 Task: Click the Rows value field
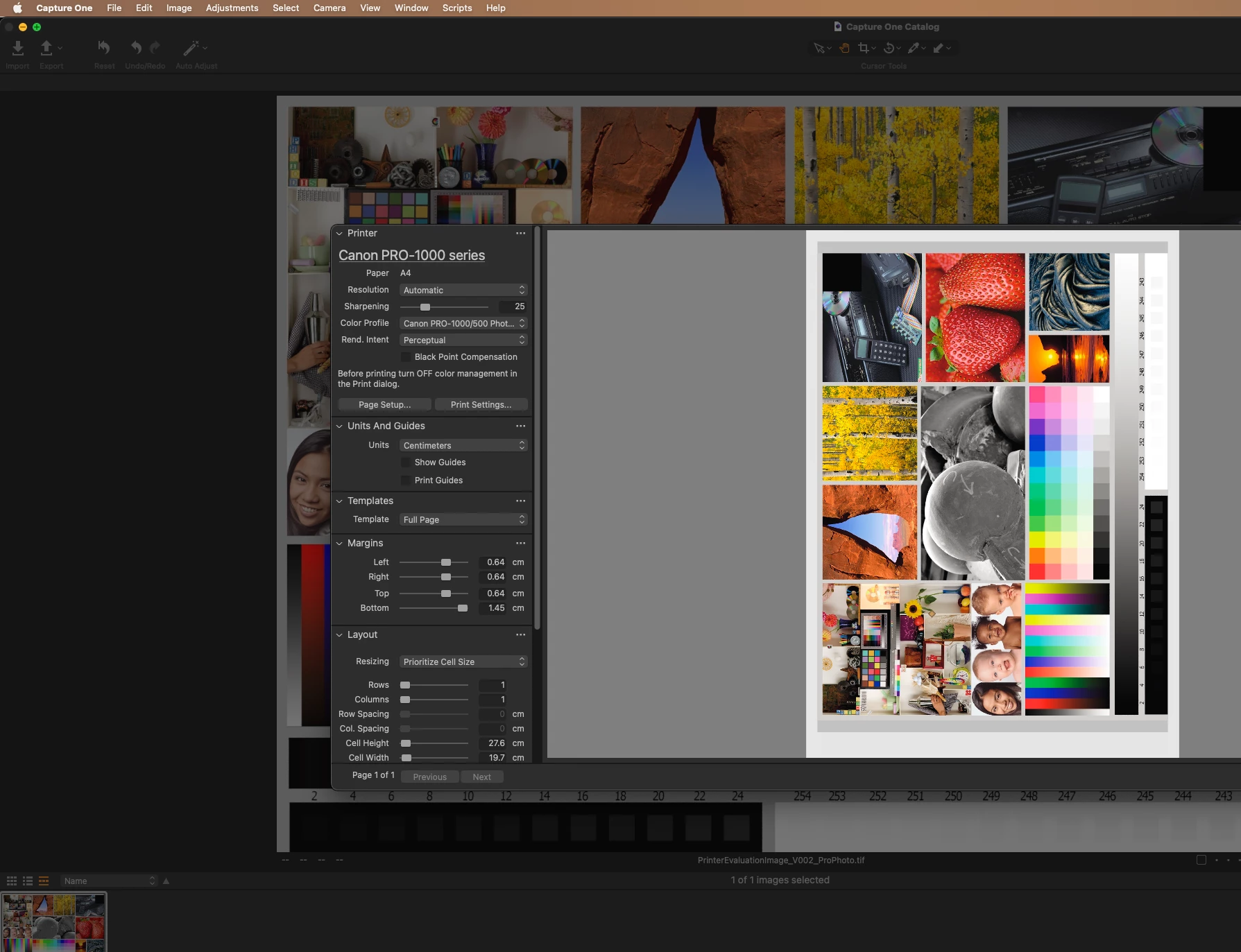pyautogui.click(x=493, y=685)
